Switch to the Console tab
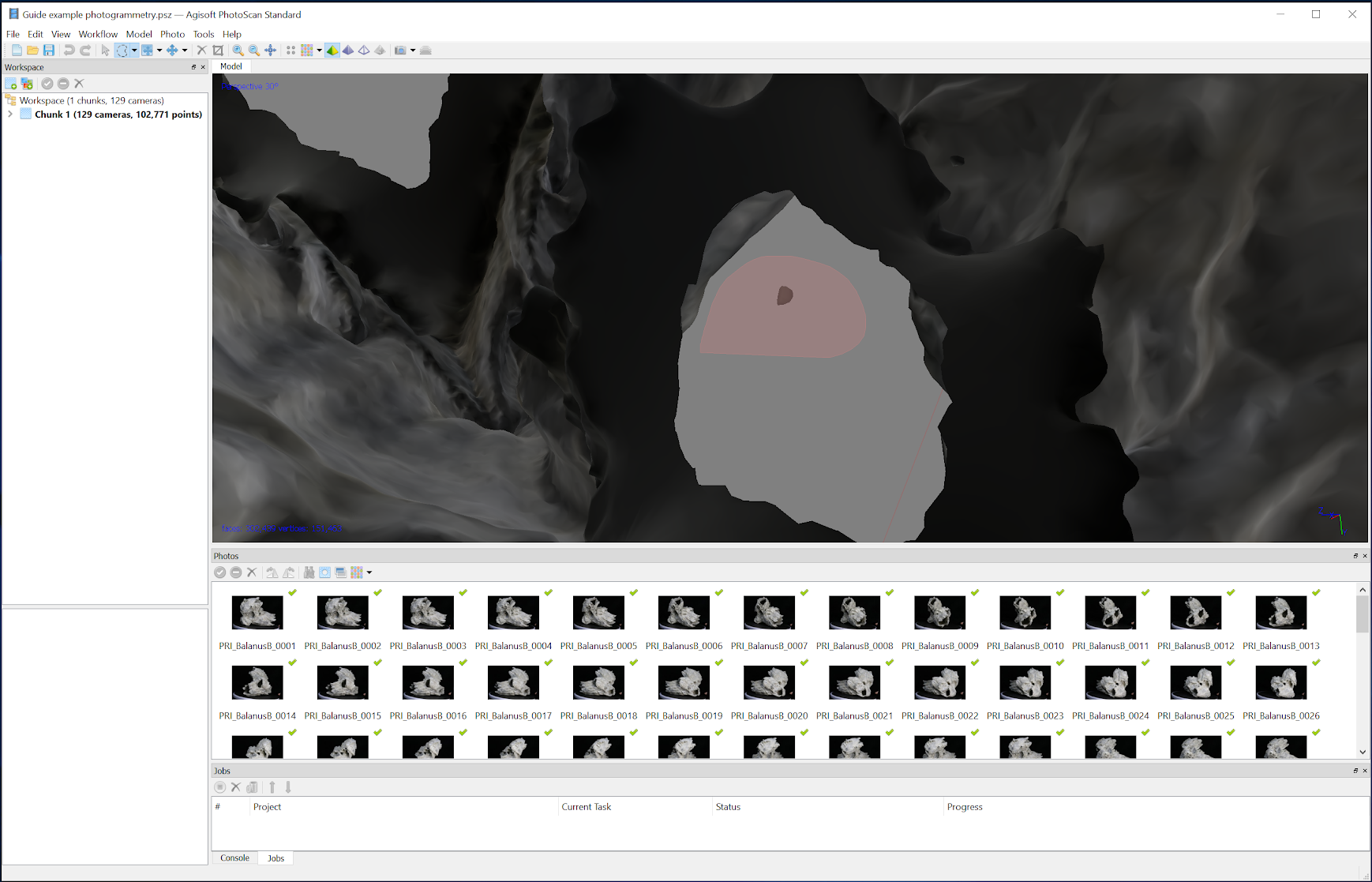Viewport: 1372px width, 882px height. pyautogui.click(x=234, y=858)
